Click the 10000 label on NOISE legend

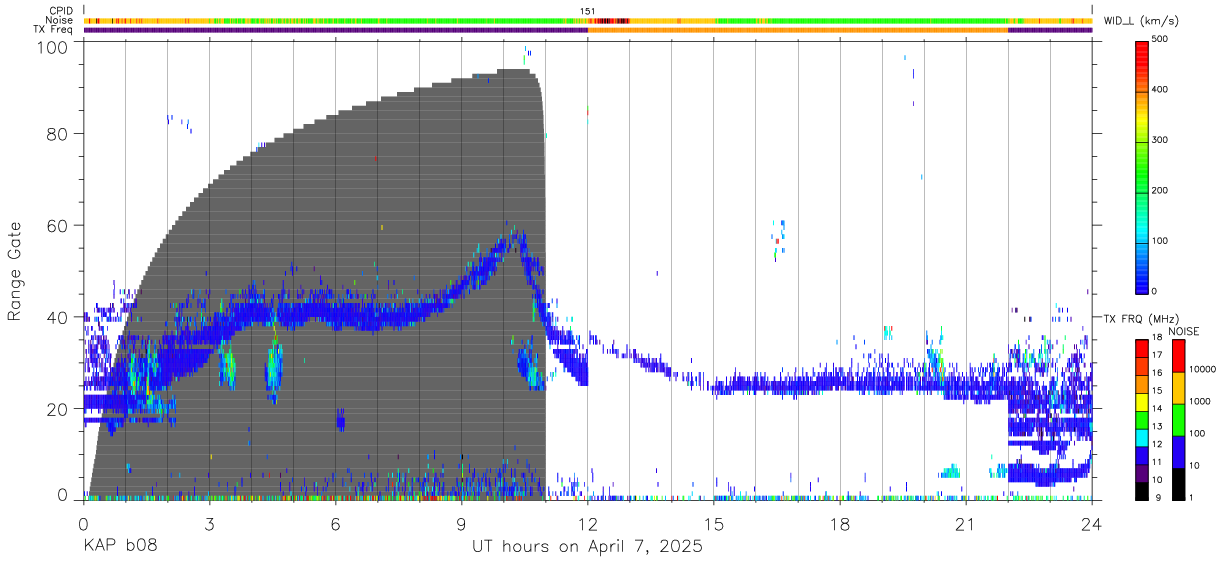1203,369
